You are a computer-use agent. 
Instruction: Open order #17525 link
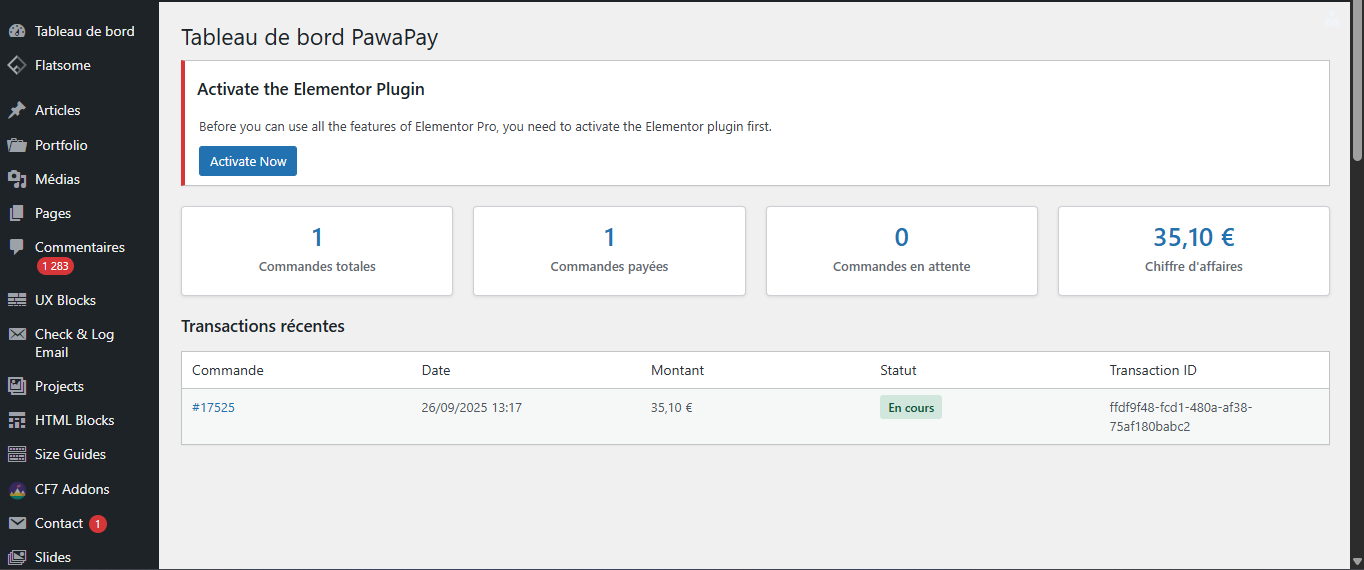213,407
